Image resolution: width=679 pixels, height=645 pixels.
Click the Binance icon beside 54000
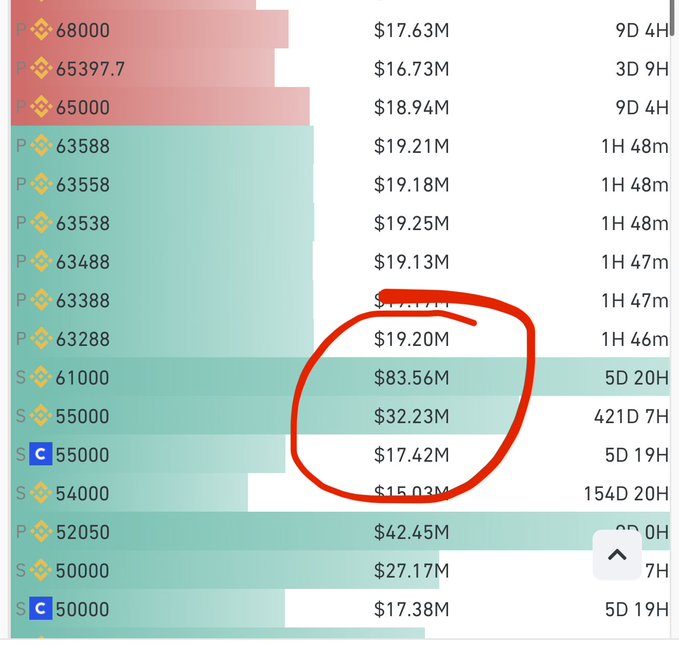tap(41, 493)
